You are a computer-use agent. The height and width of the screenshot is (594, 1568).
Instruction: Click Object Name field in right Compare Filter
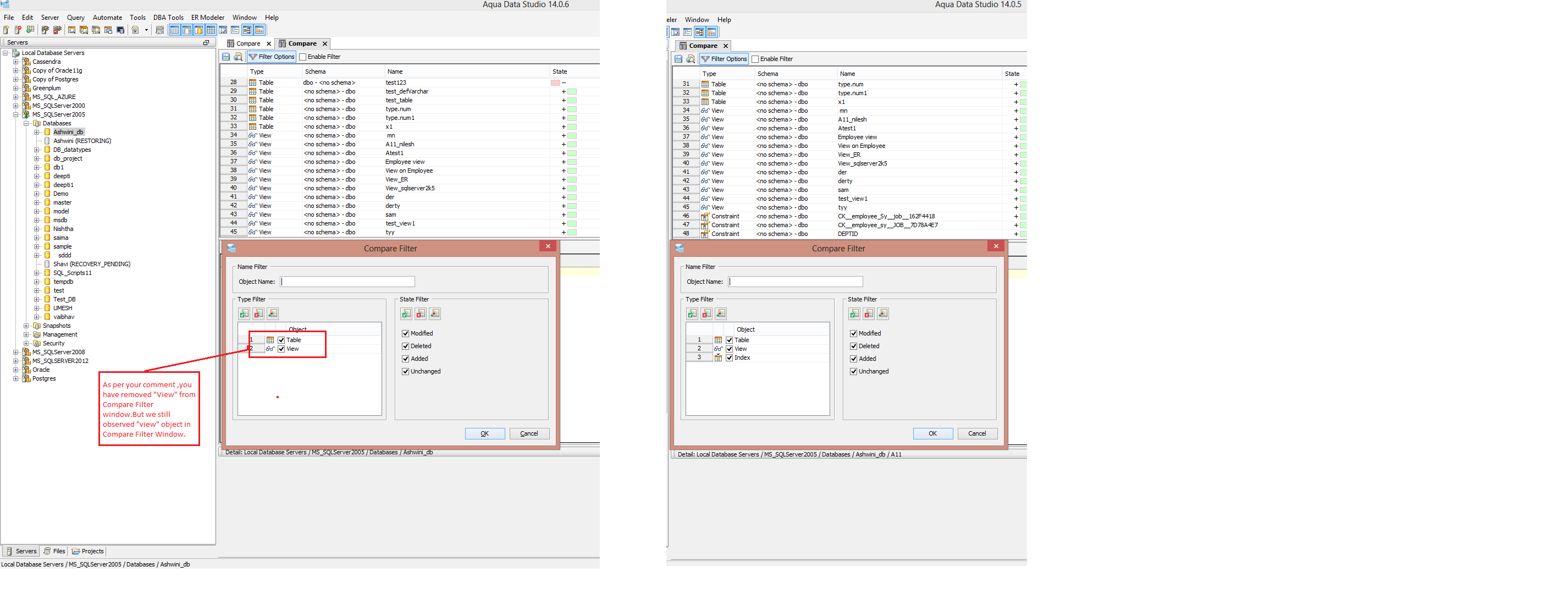tap(795, 282)
